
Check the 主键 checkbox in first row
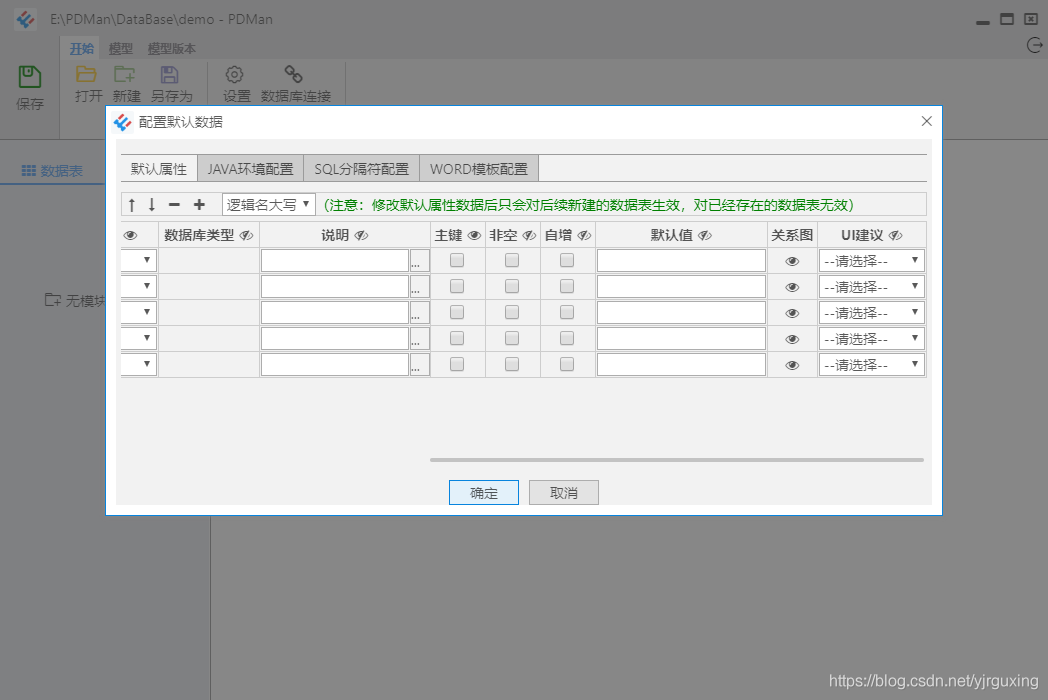(x=456, y=259)
